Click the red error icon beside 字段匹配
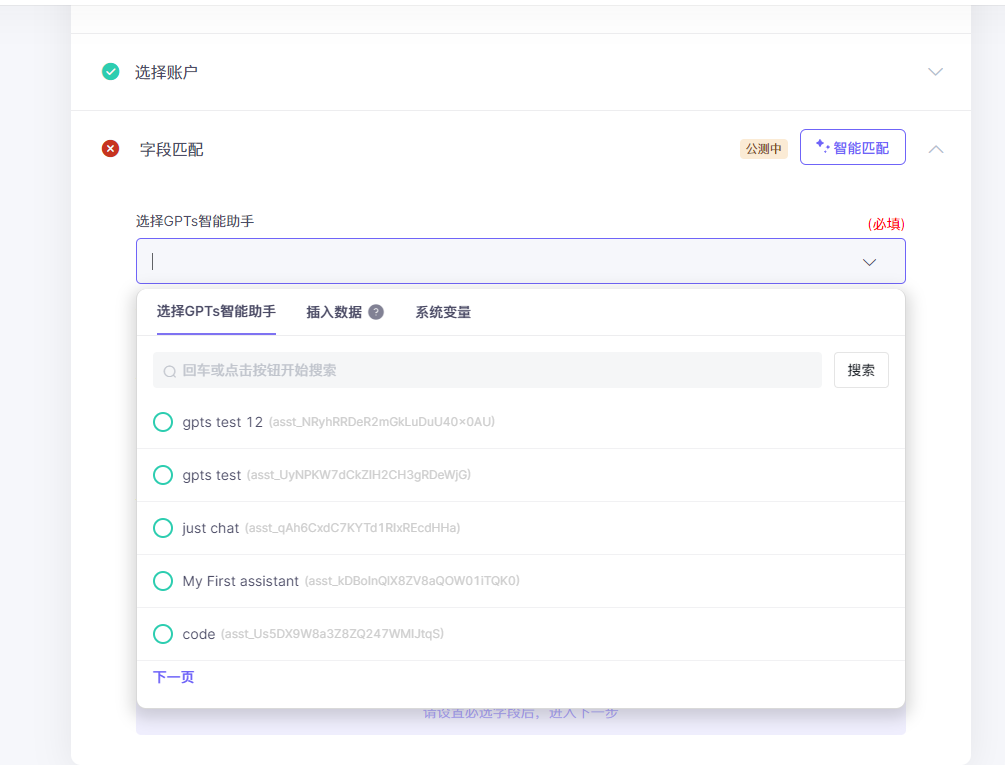The image size is (1005, 765). (111, 149)
